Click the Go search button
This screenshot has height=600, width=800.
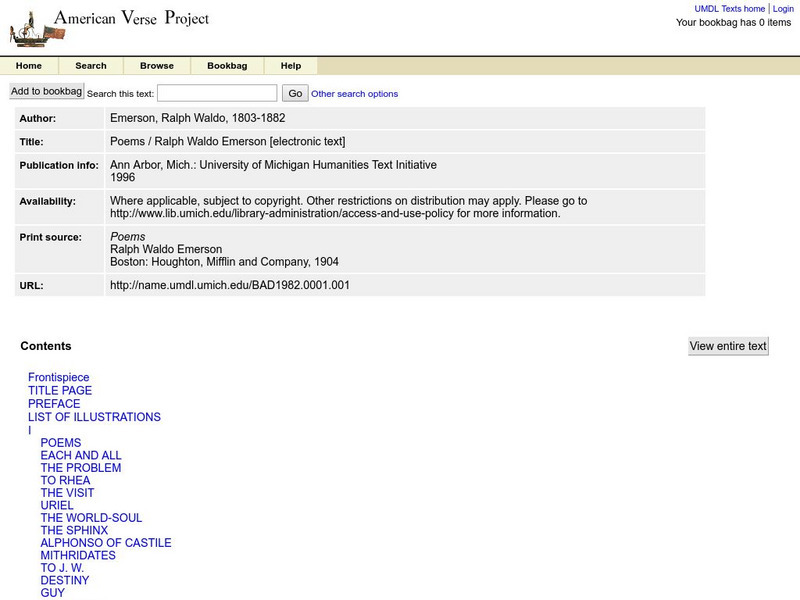point(295,91)
